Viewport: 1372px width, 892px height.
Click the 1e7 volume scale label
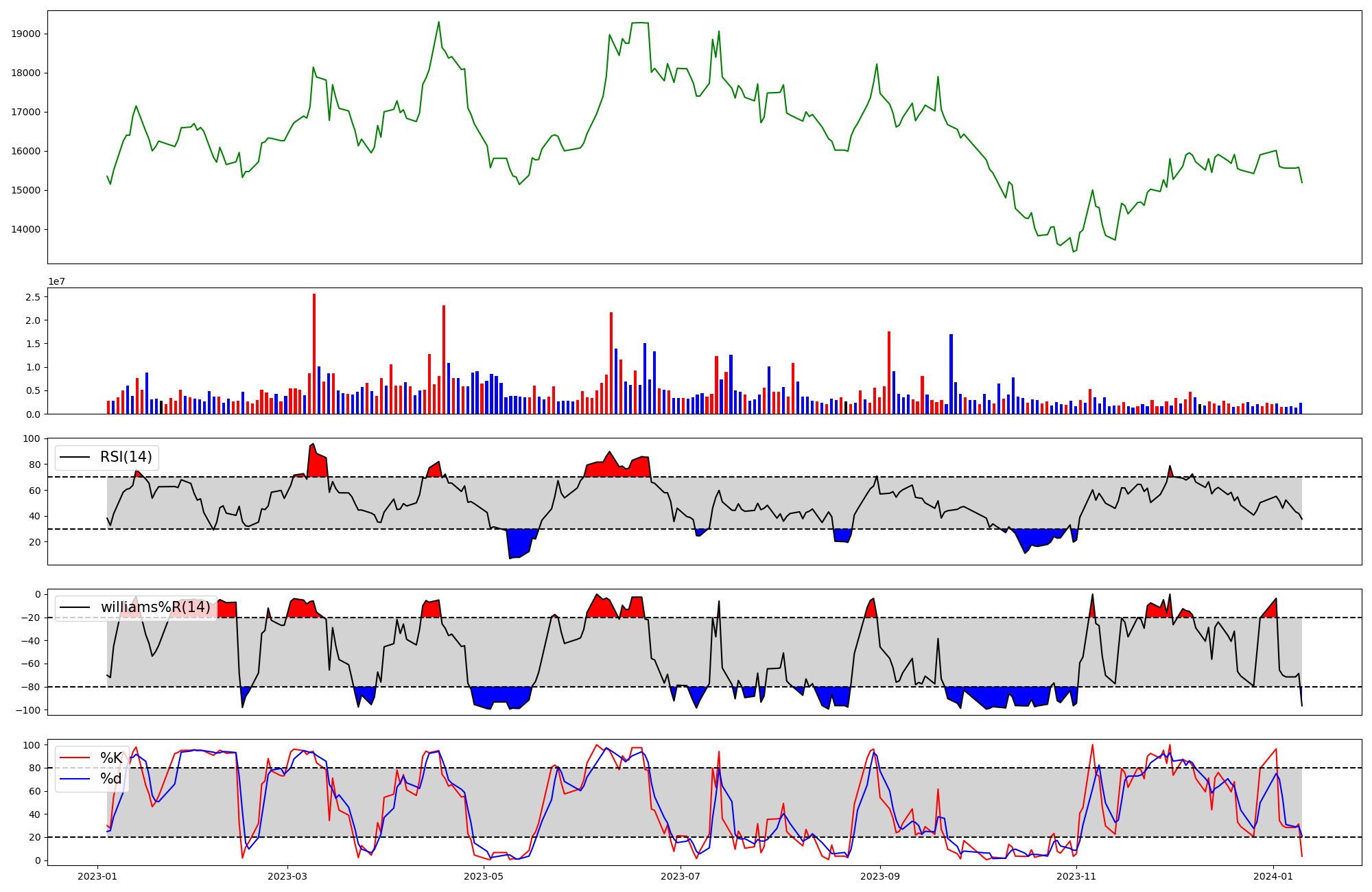56,281
